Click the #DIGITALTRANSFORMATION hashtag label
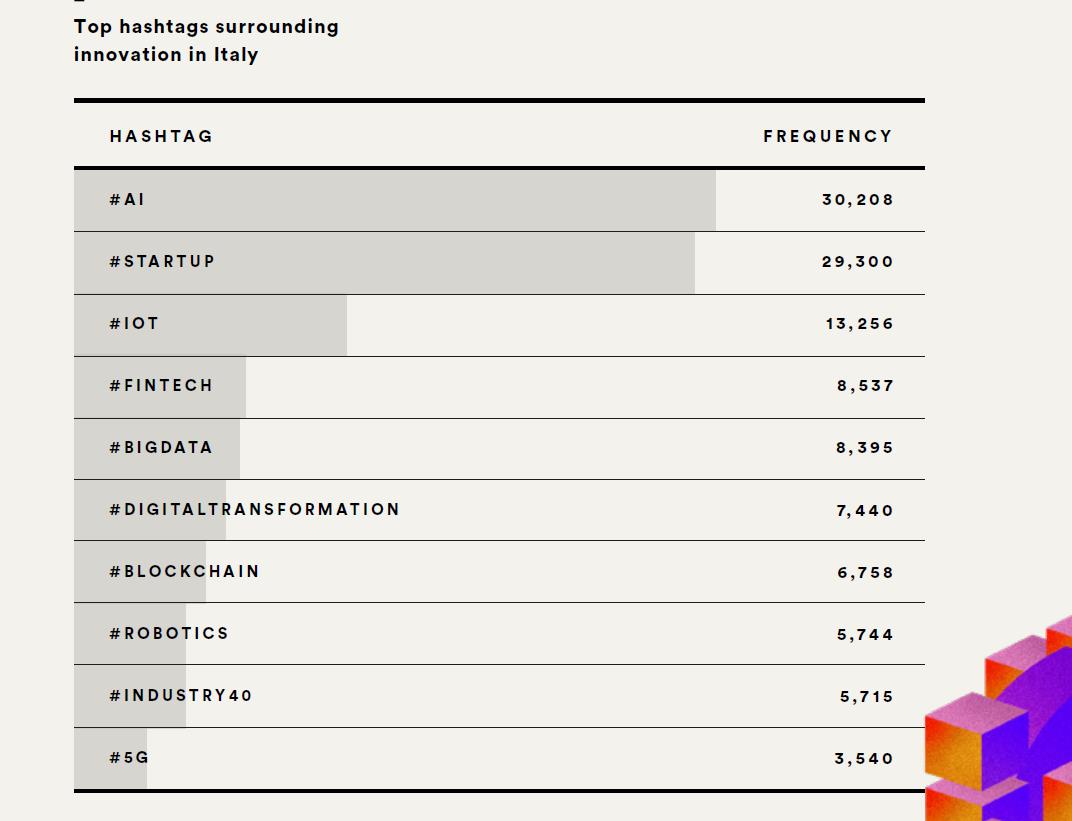This screenshot has width=1072, height=821. point(254,509)
